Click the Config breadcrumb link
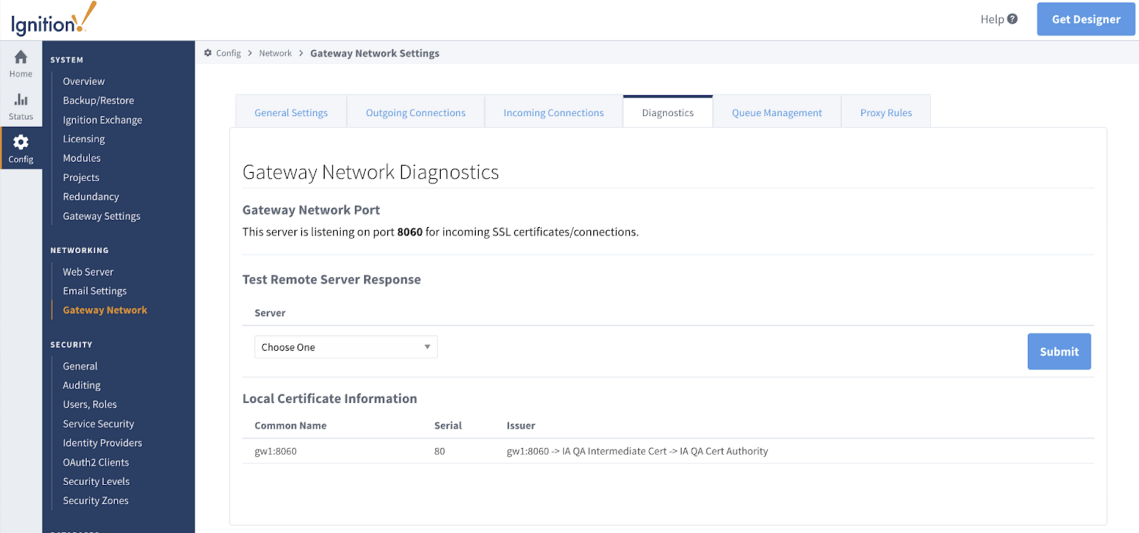Image resolution: width=1139 pixels, height=533 pixels. pyautogui.click(x=228, y=53)
